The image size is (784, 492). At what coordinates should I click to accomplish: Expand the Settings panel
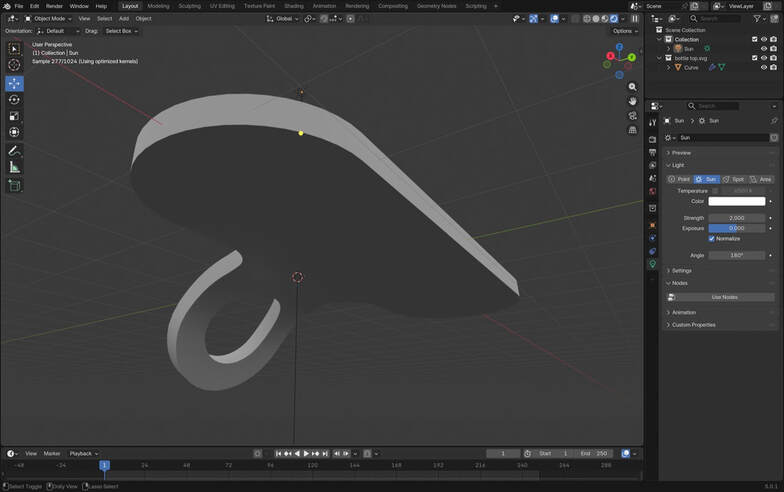pyautogui.click(x=681, y=270)
